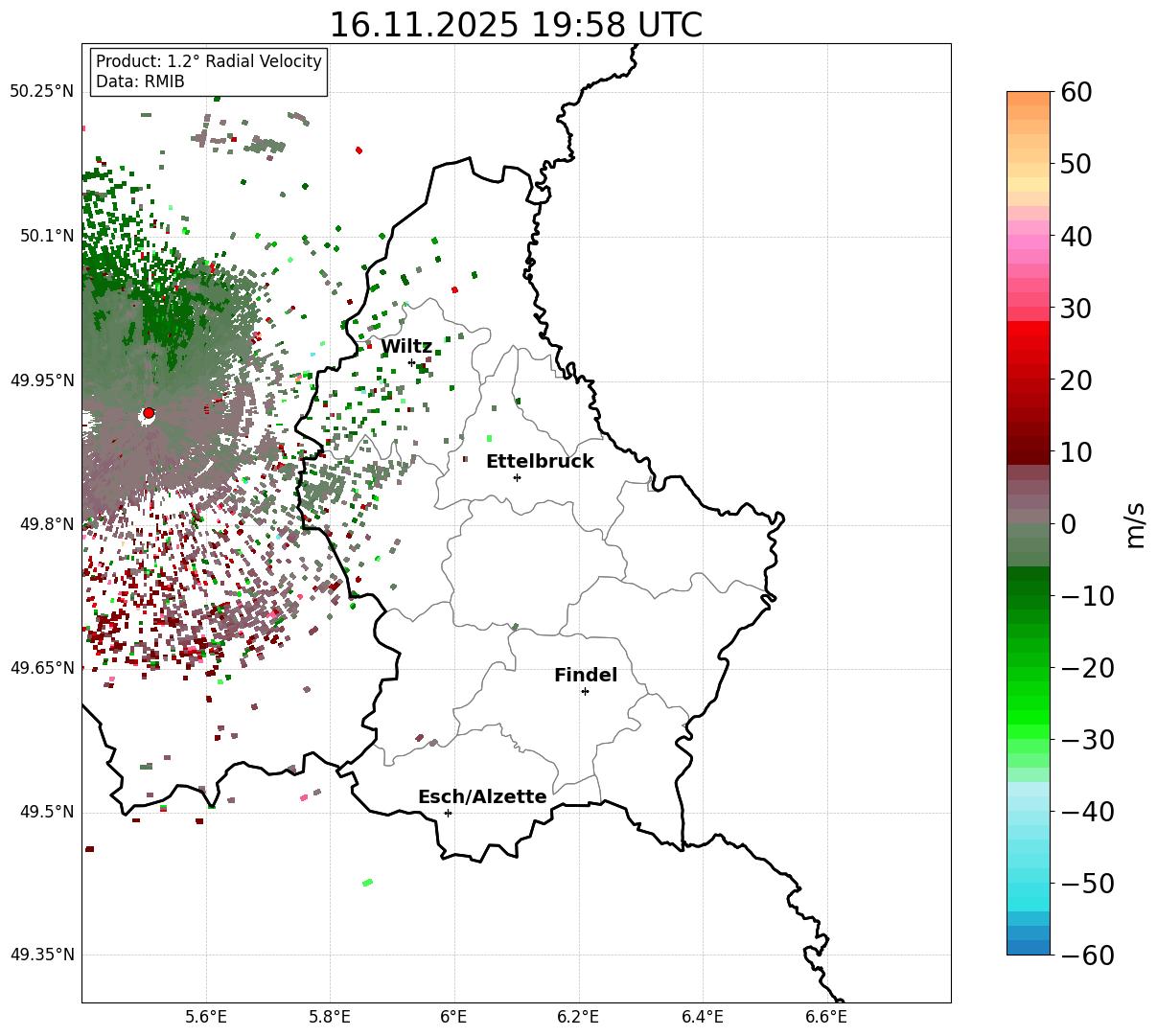Click the 50.25°N latitude tick label

tap(41, 92)
